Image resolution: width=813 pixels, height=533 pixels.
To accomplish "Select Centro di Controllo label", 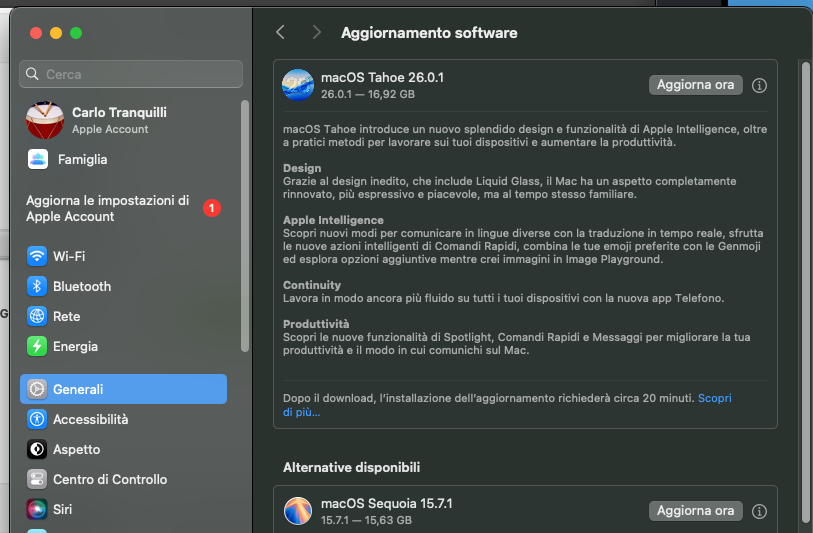I will (x=110, y=480).
